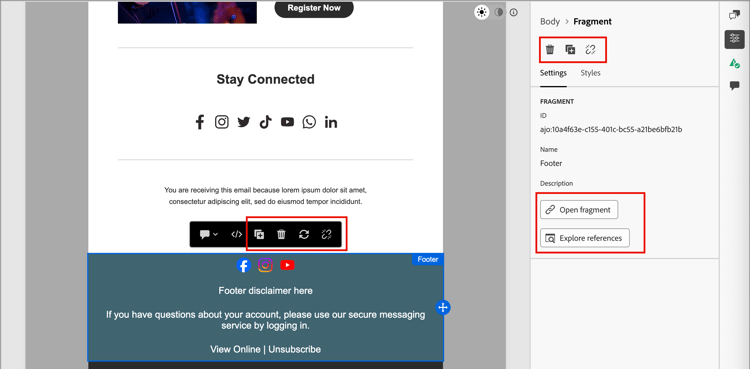Show source code icon in floating toolbar

click(x=236, y=235)
